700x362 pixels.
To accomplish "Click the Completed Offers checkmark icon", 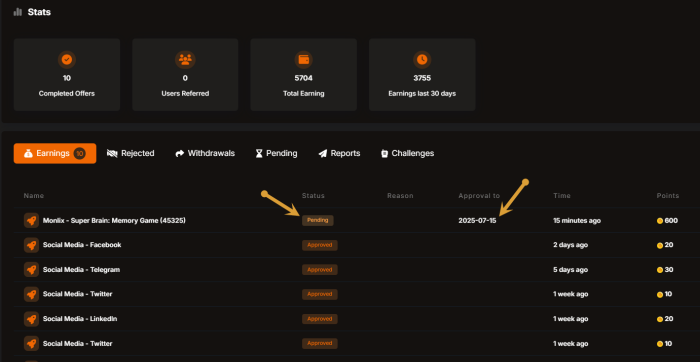I will click(x=67, y=59).
